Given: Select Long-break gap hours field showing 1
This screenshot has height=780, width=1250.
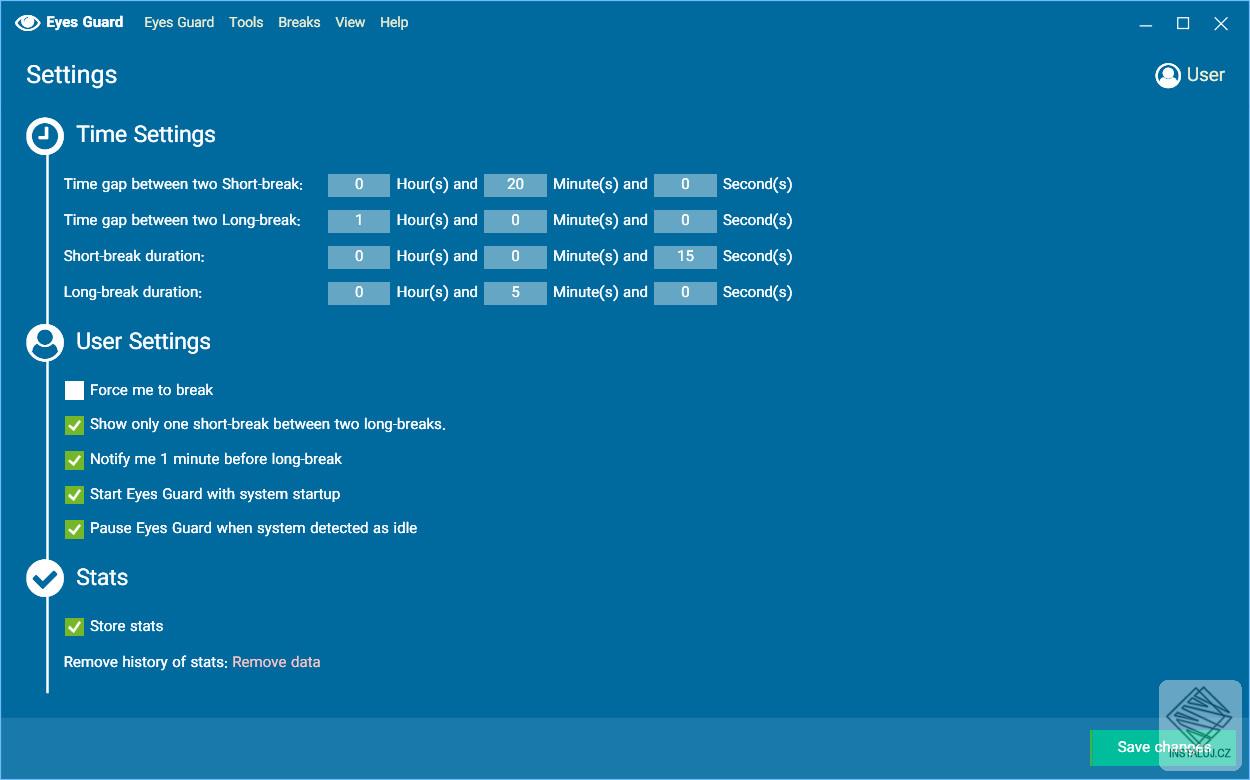Looking at the screenshot, I should 359,221.
